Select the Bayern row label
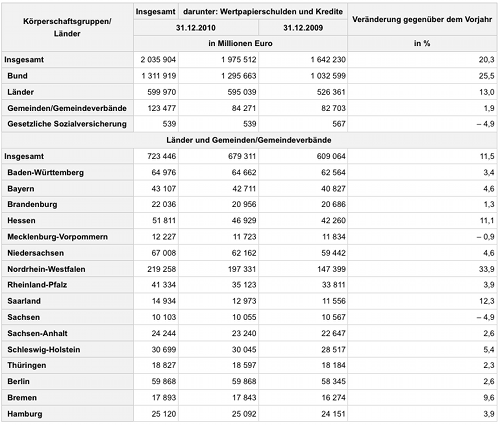The image size is (500, 425). [21, 189]
